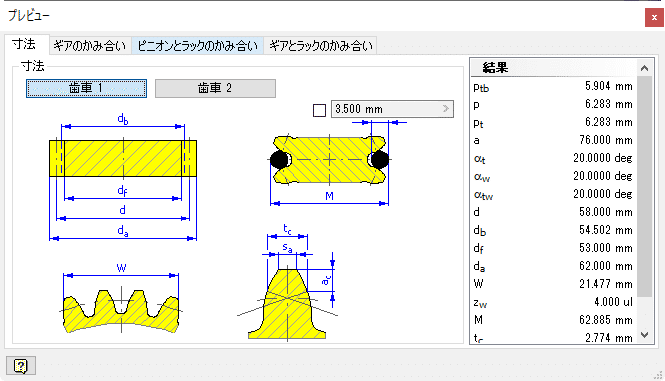This screenshot has height=381, width=665.
Task: Click the 結果 column header
Action: click(553, 68)
